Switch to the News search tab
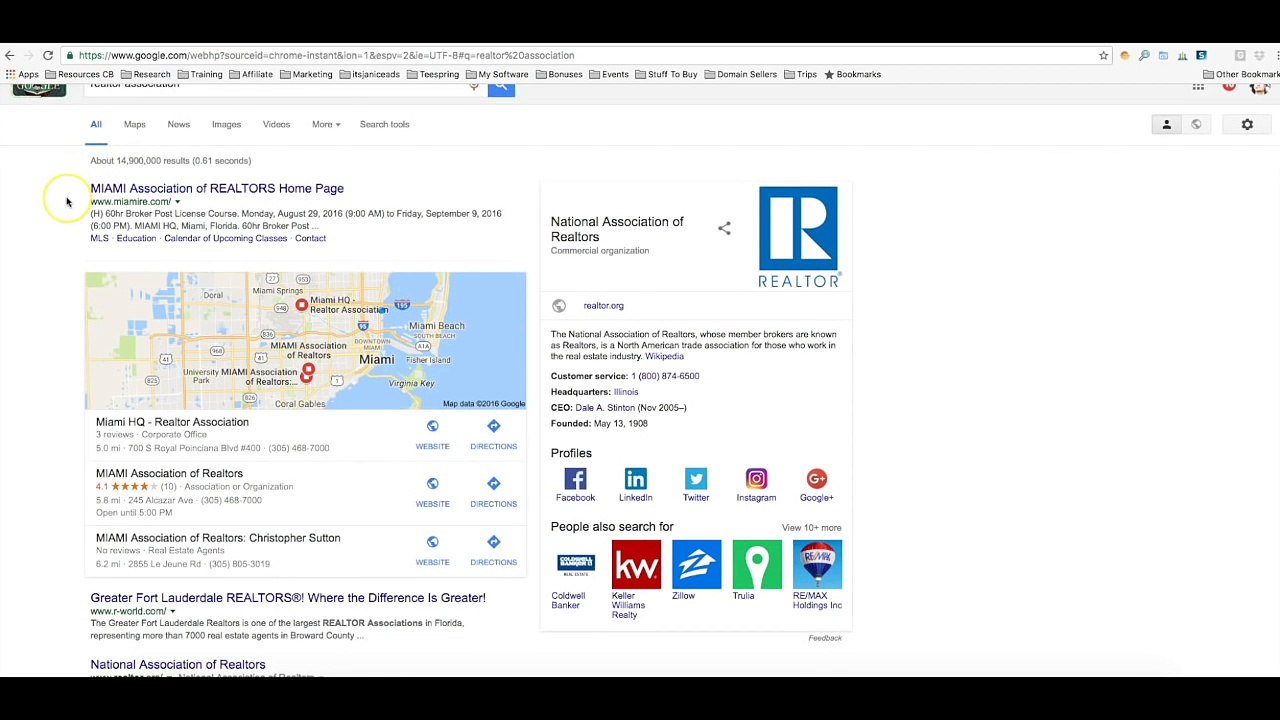 tap(179, 125)
